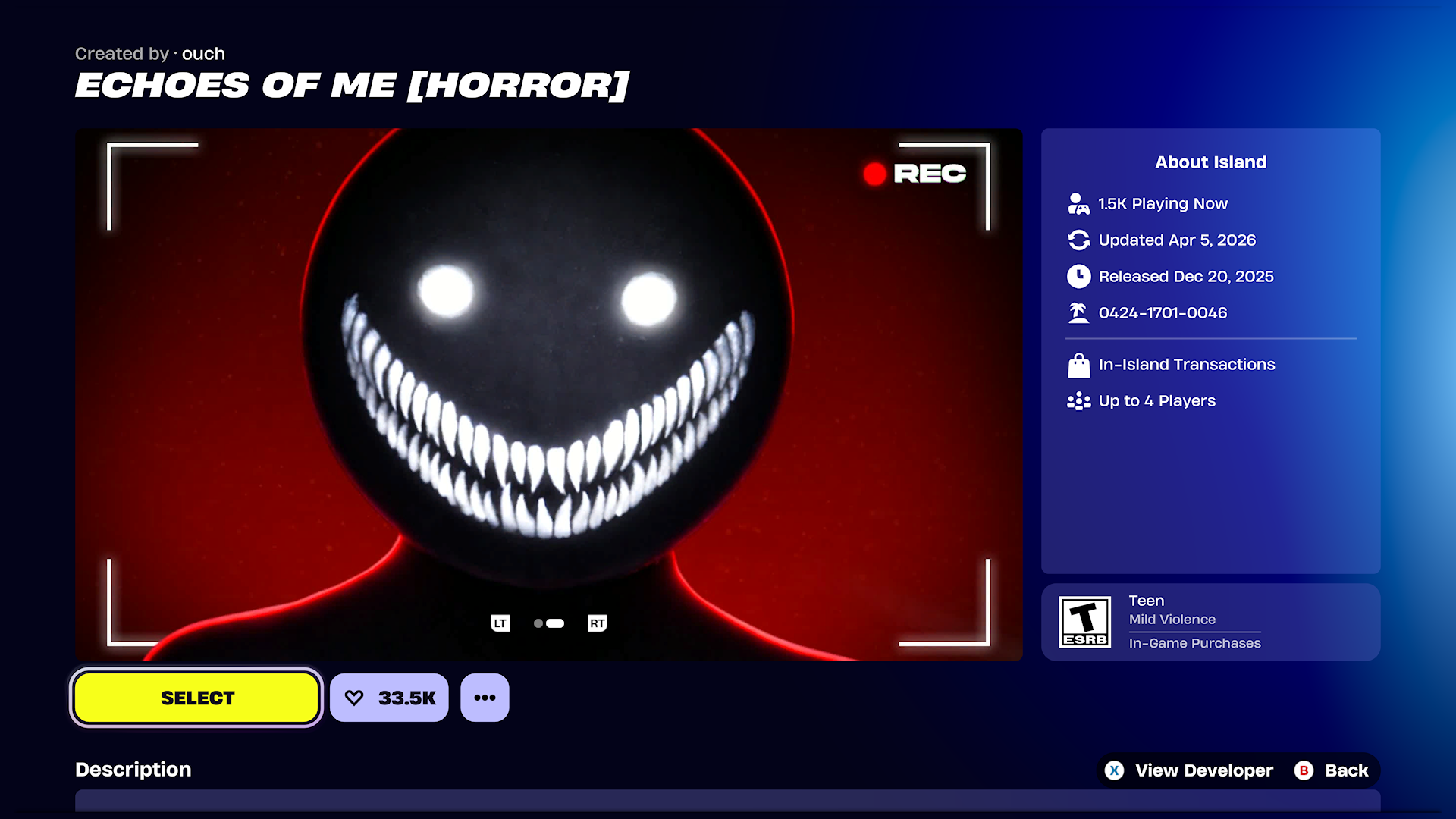Click the island code palm tree icon
Screen dimensions: 1456x819
[1078, 312]
